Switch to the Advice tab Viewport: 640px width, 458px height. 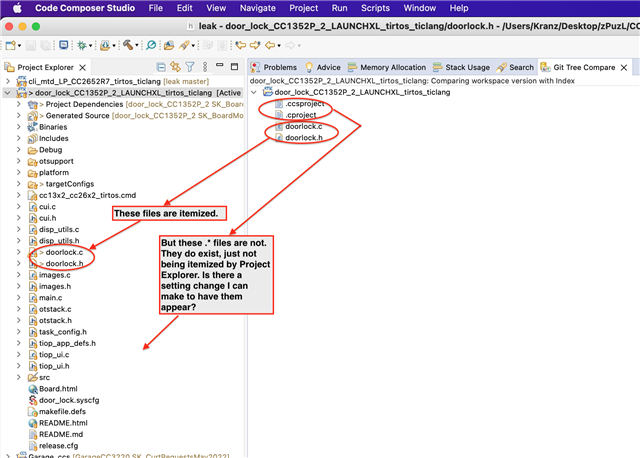(x=323, y=67)
